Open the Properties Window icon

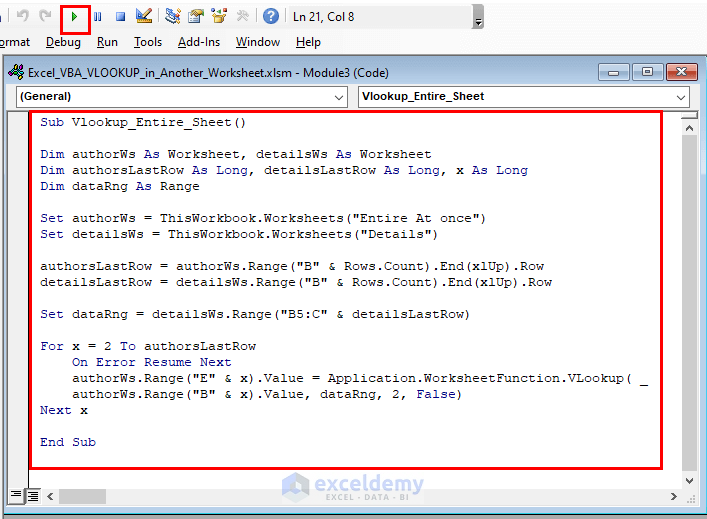[x=195, y=16]
